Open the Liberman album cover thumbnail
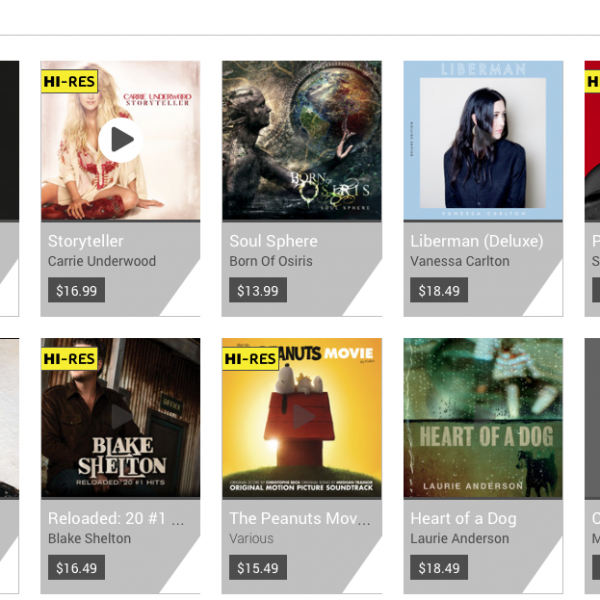 pos(483,140)
